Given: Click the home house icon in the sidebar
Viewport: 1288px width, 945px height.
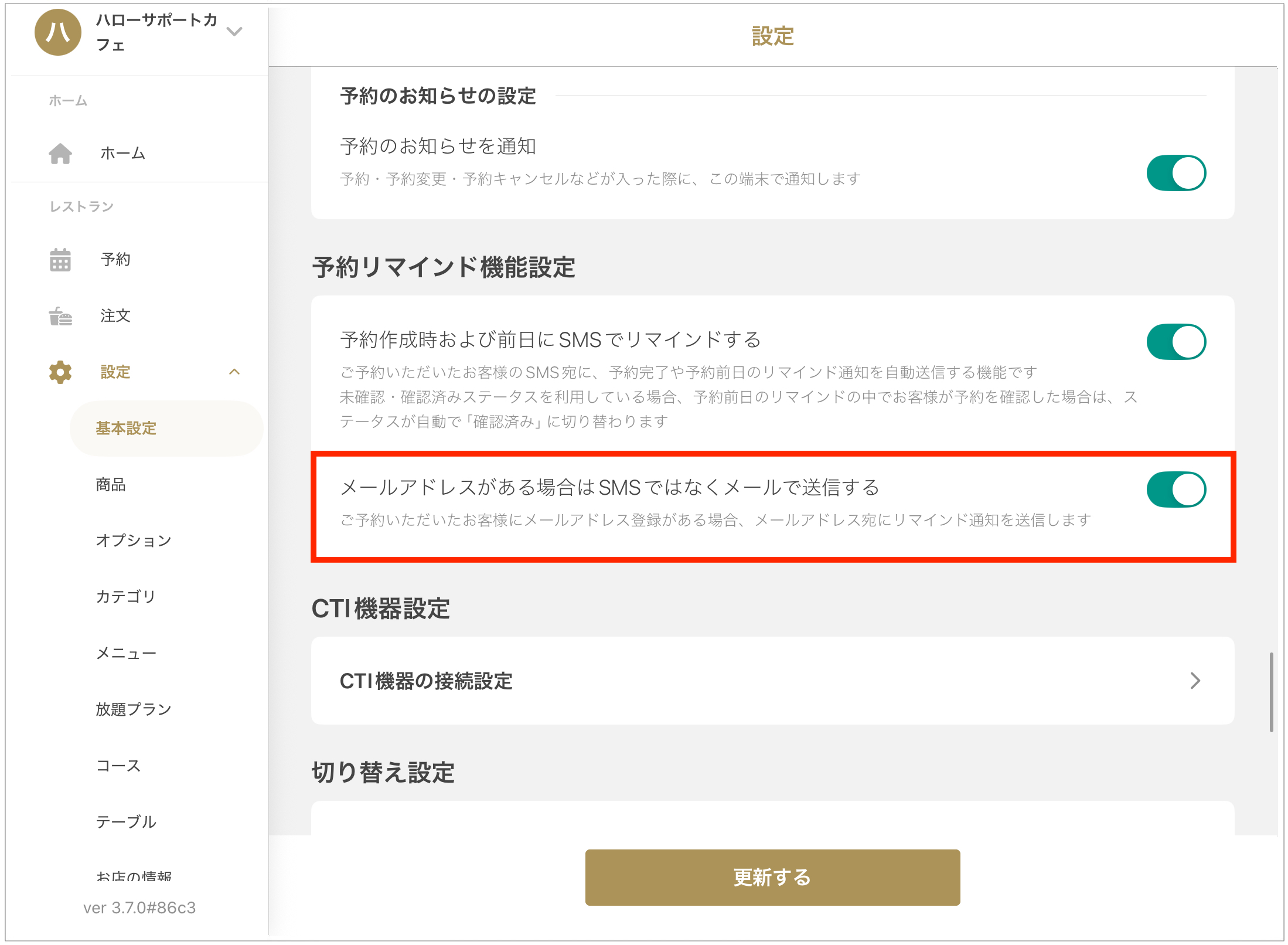Looking at the screenshot, I should [x=60, y=154].
